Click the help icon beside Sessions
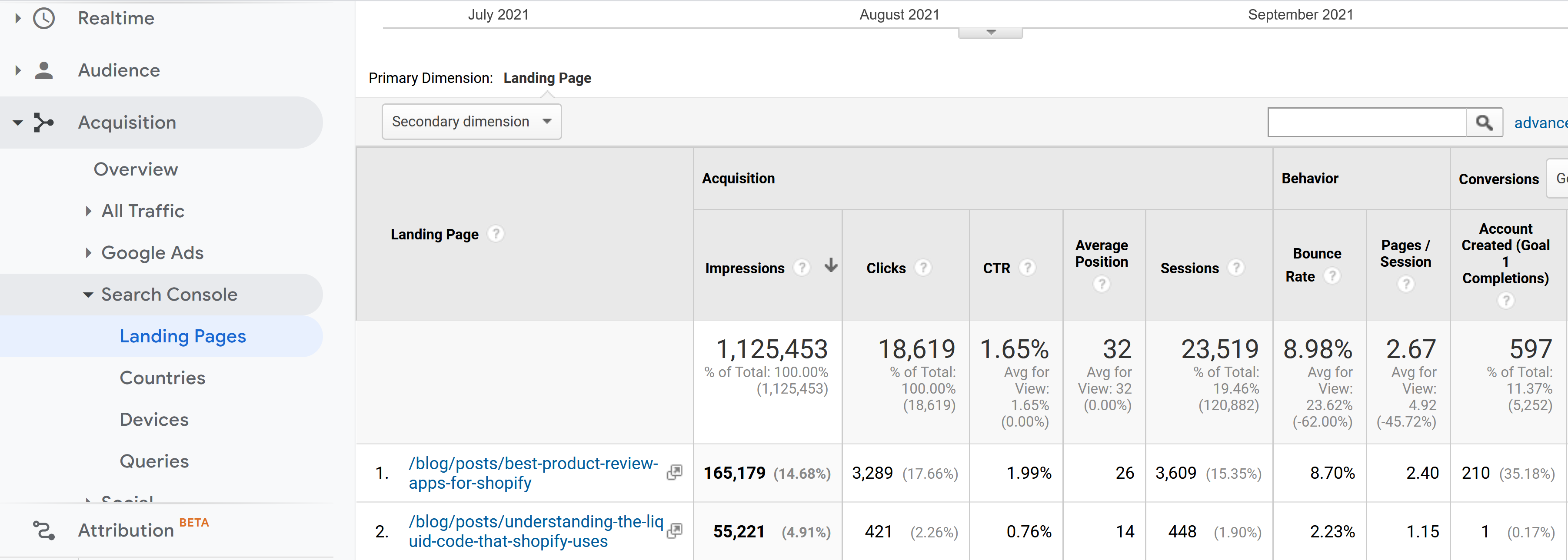Image resolution: width=1568 pixels, height=560 pixels. 1235,268
